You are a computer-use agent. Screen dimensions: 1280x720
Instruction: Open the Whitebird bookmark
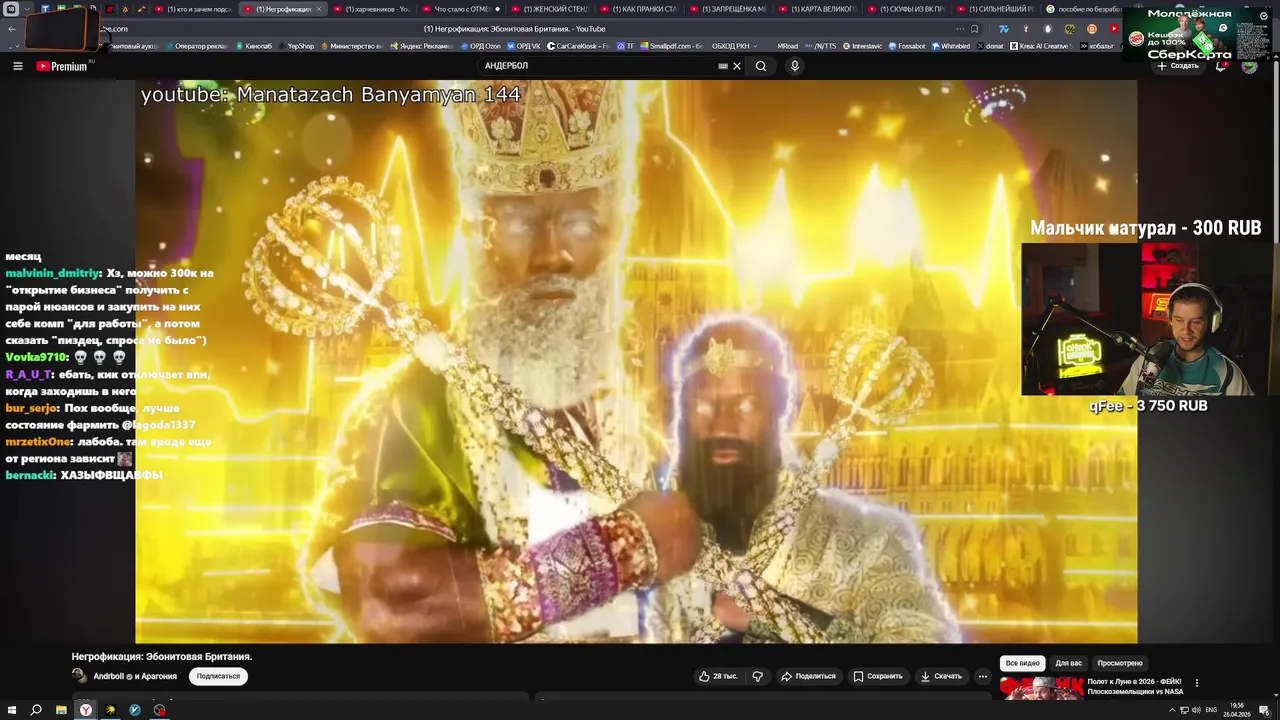coord(951,46)
